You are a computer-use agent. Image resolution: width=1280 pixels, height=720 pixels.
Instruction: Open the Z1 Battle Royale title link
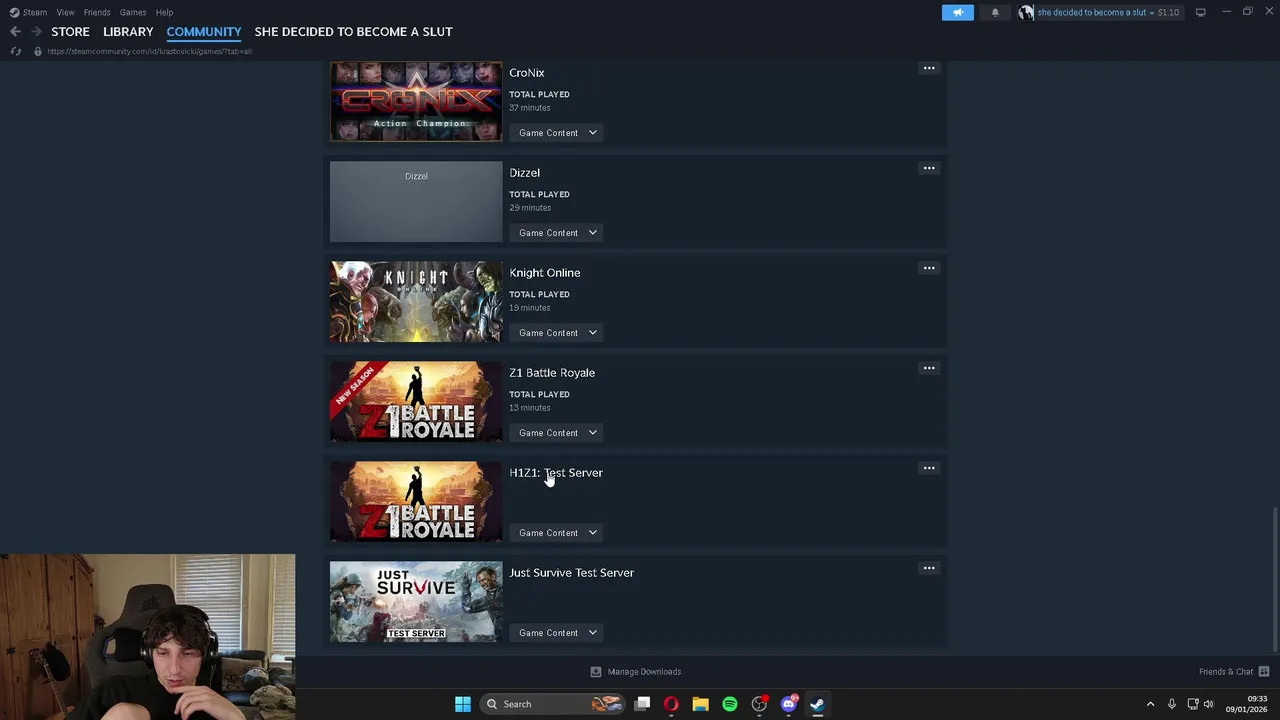click(x=552, y=373)
